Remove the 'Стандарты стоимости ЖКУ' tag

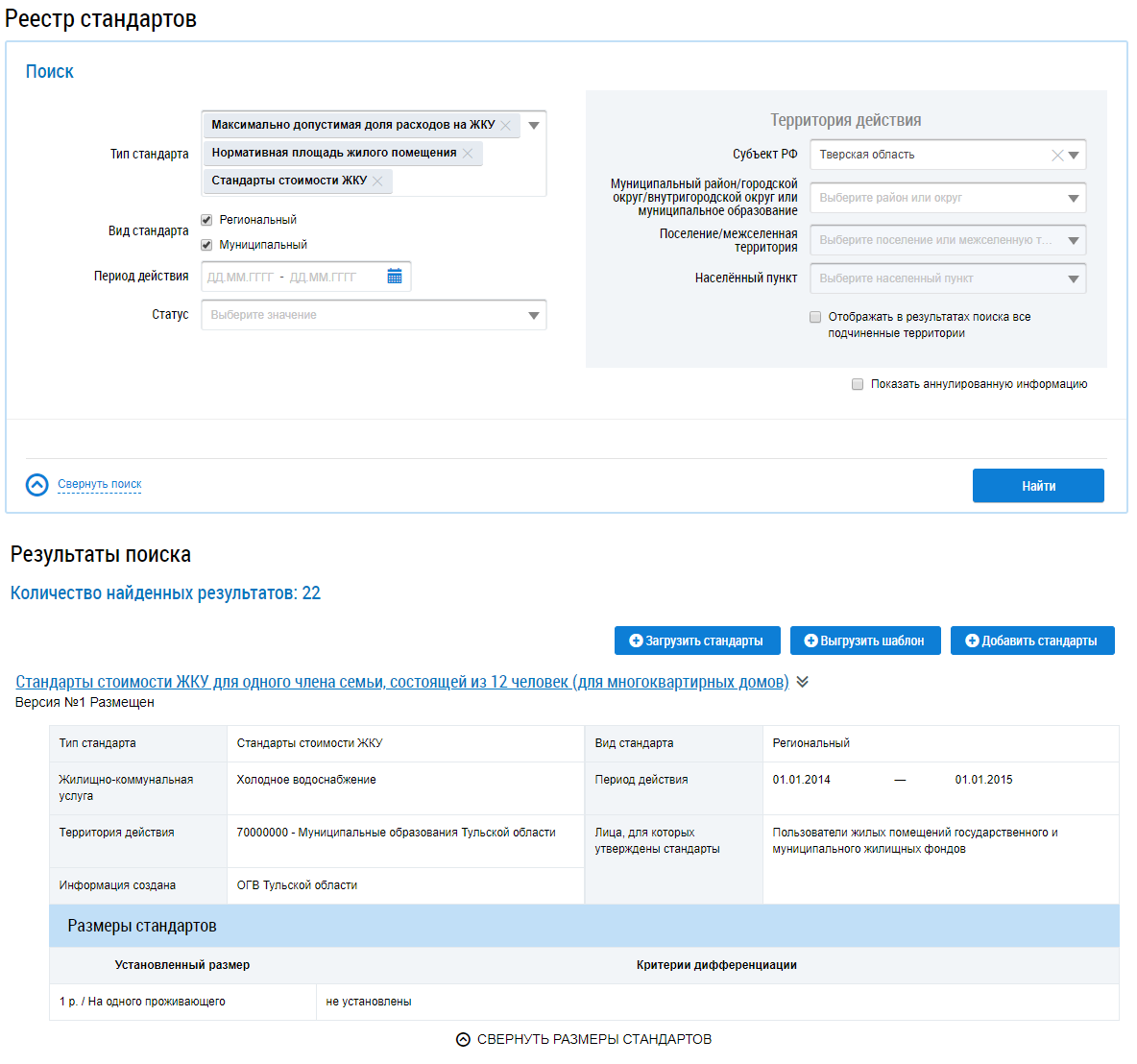tap(378, 181)
